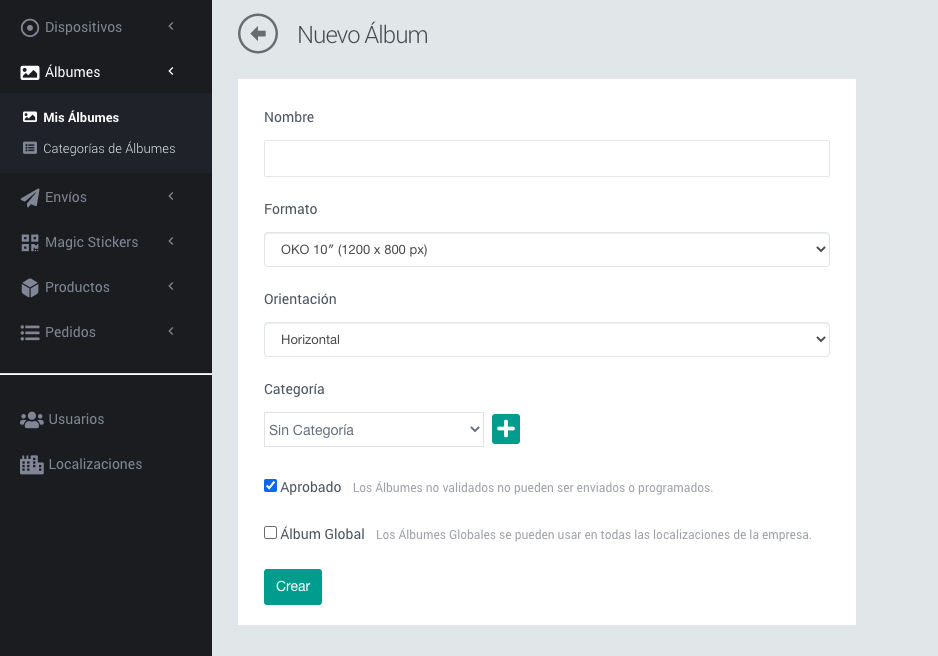
Task: Click the Magic Stickers QR icon
Action: click(30, 242)
